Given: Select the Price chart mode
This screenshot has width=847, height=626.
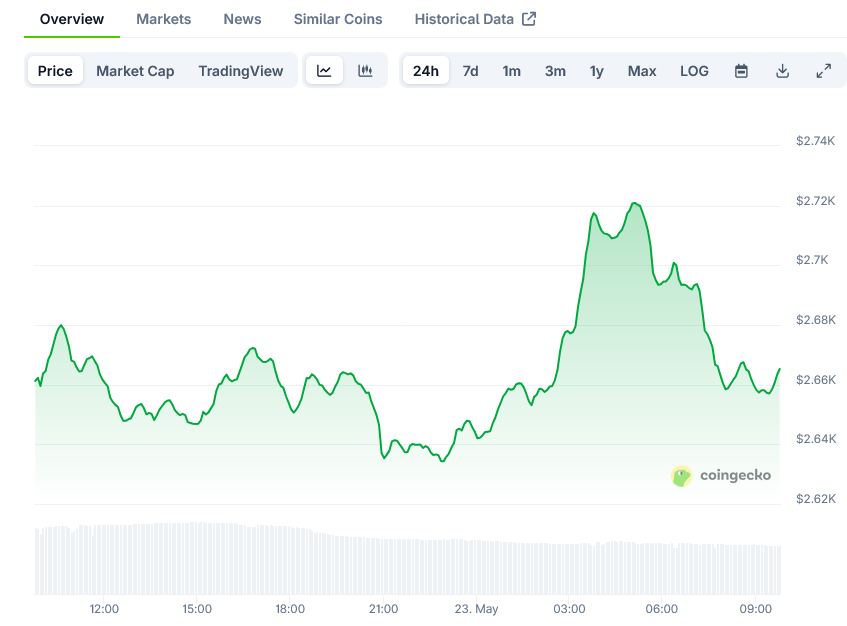Looking at the screenshot, I should [55, 71].
